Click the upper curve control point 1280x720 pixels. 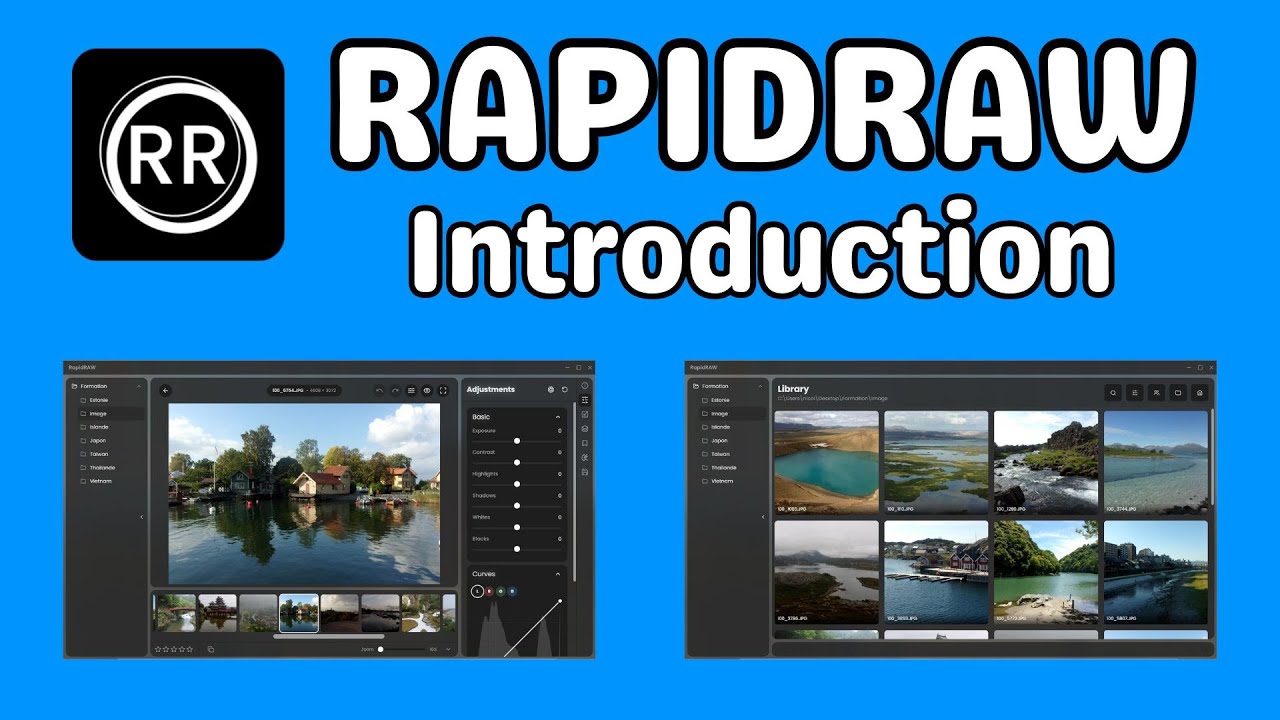tap(559, 601)
